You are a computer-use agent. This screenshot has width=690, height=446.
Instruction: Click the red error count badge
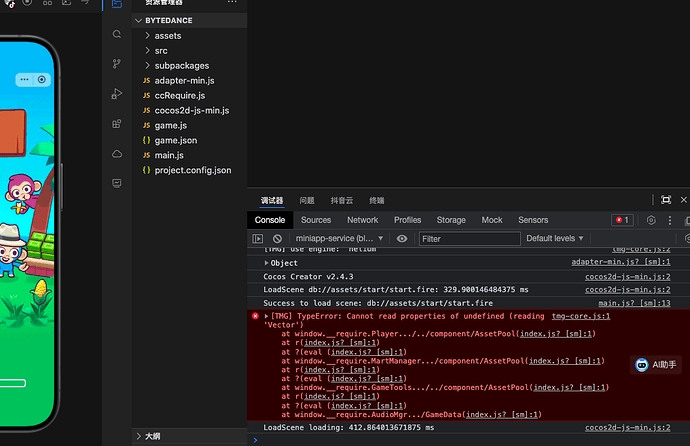(x=622, y=220)
